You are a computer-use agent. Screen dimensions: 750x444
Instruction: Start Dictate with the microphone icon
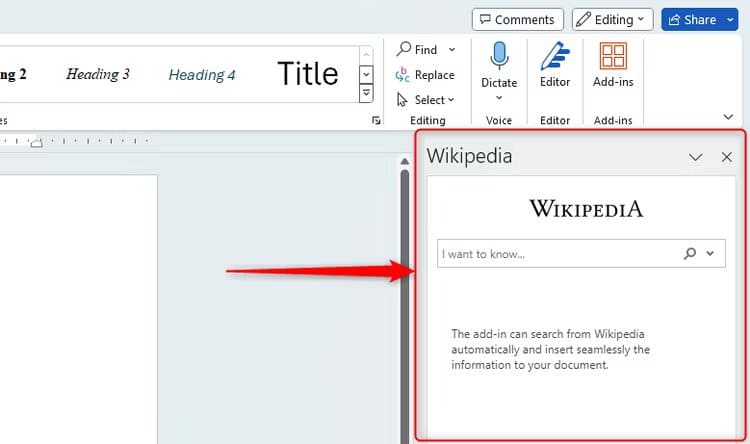499,55
